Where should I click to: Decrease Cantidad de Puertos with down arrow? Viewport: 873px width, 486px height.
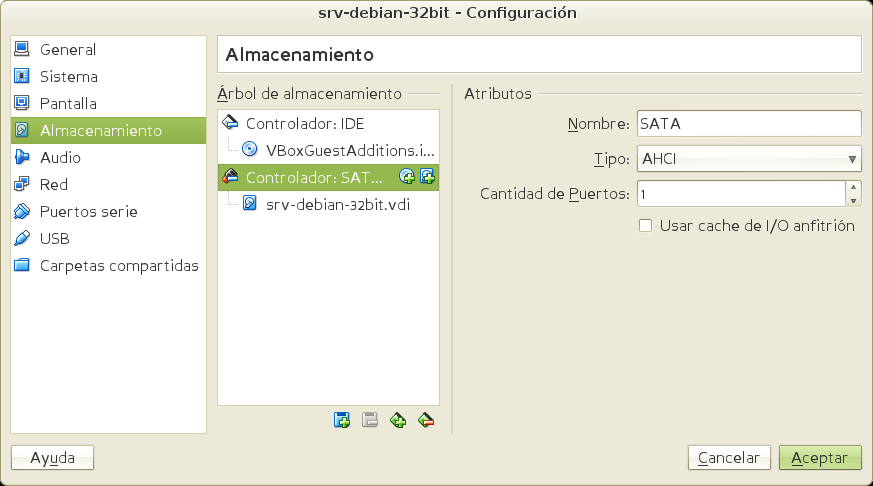[853, 199]
